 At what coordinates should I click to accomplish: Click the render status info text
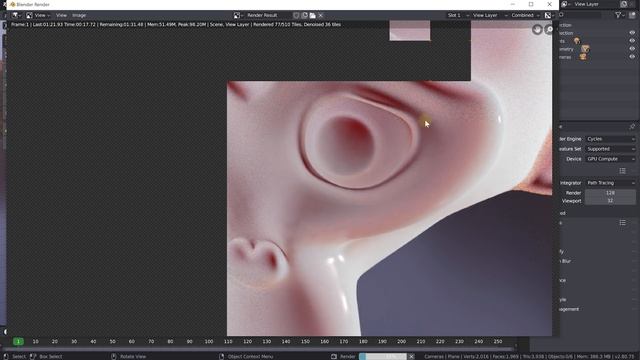point(176,24)
